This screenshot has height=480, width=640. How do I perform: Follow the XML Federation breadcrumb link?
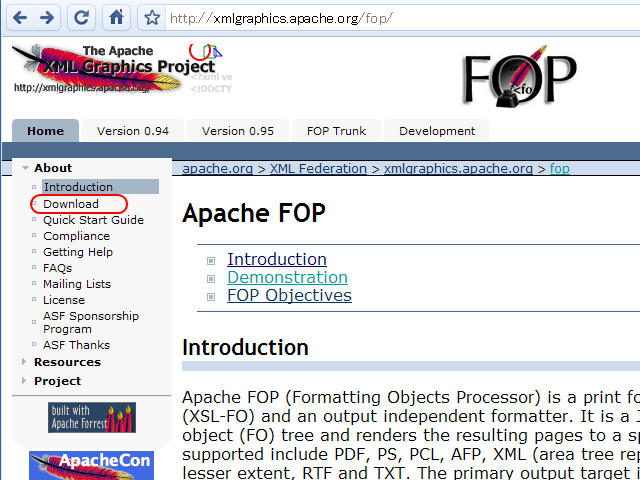point(318,168)
